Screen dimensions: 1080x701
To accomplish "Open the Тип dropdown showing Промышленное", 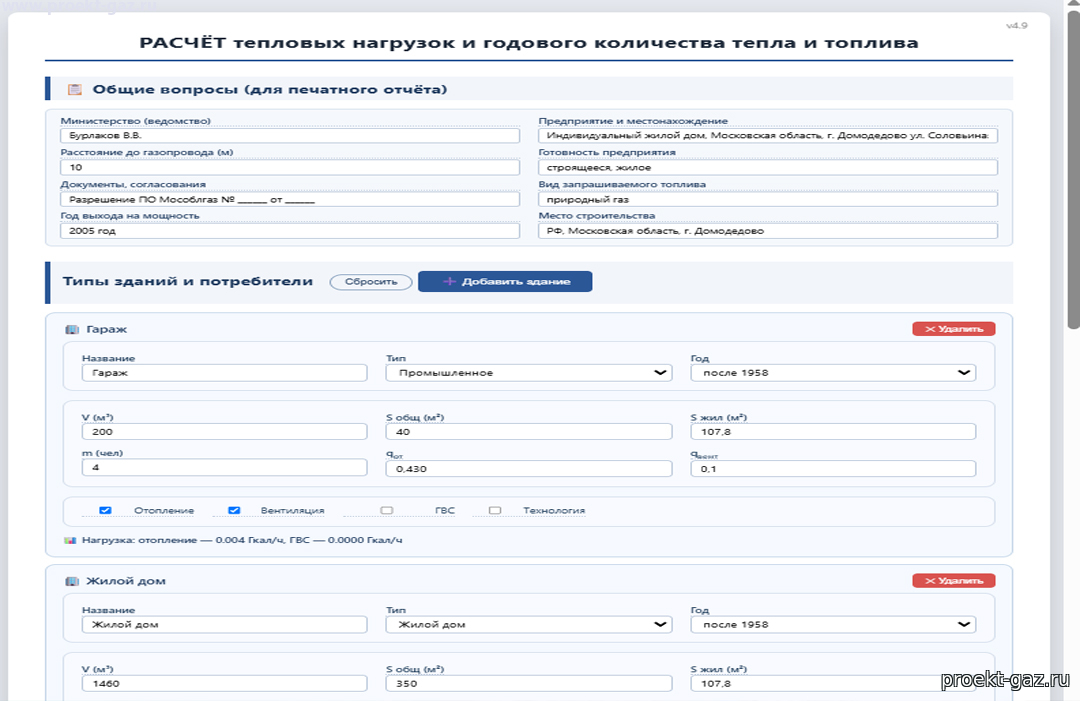I will point(528,373).
